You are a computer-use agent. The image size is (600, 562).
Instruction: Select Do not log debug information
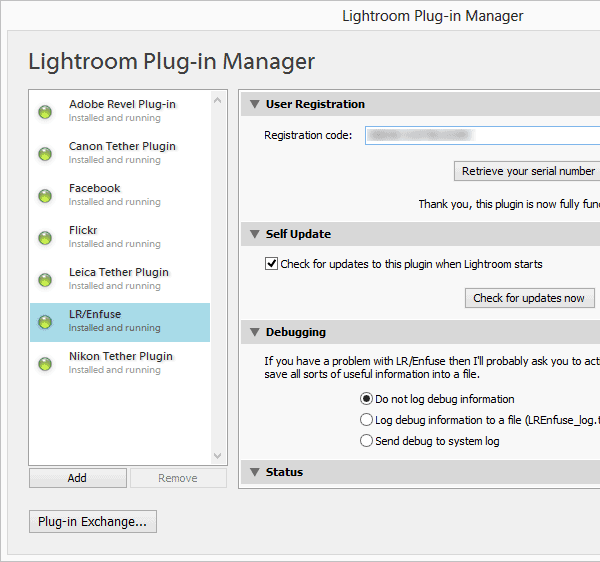click(366, 399)
